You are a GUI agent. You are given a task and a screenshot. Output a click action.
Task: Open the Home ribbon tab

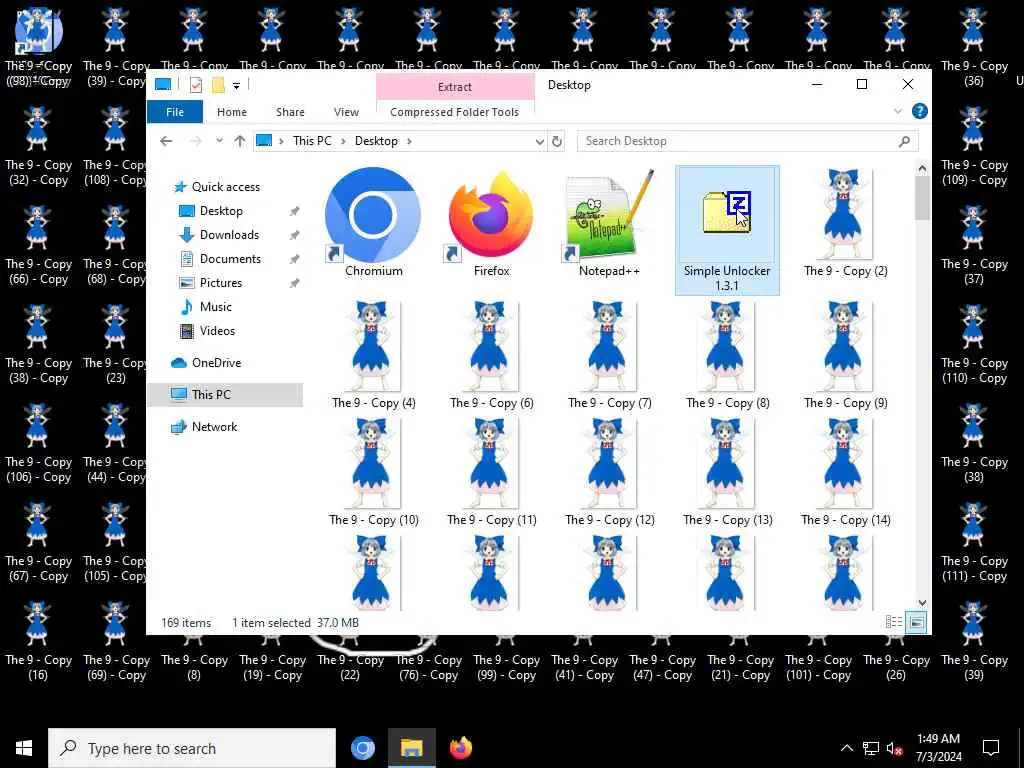point(232,112)
